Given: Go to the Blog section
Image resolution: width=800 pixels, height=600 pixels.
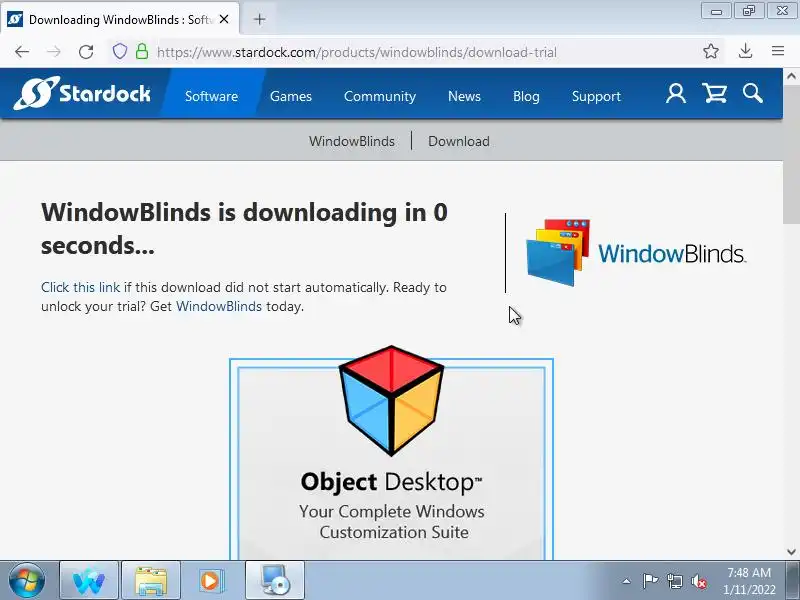Looking at the screenshot, I should pyautogui.click(x=526, y=96).
